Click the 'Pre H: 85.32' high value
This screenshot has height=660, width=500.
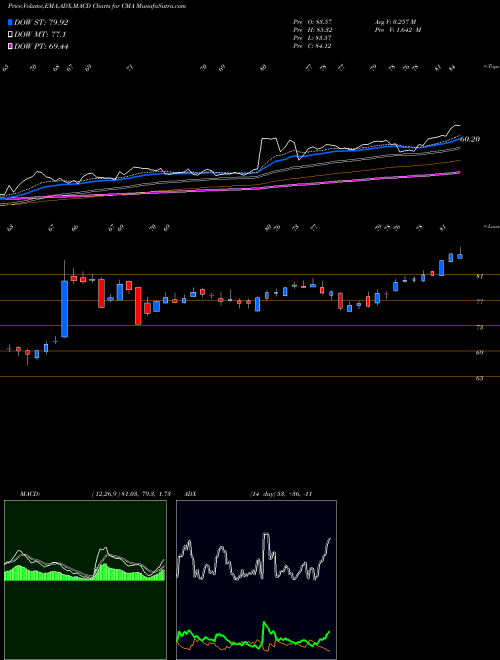[x=312, y=30]
